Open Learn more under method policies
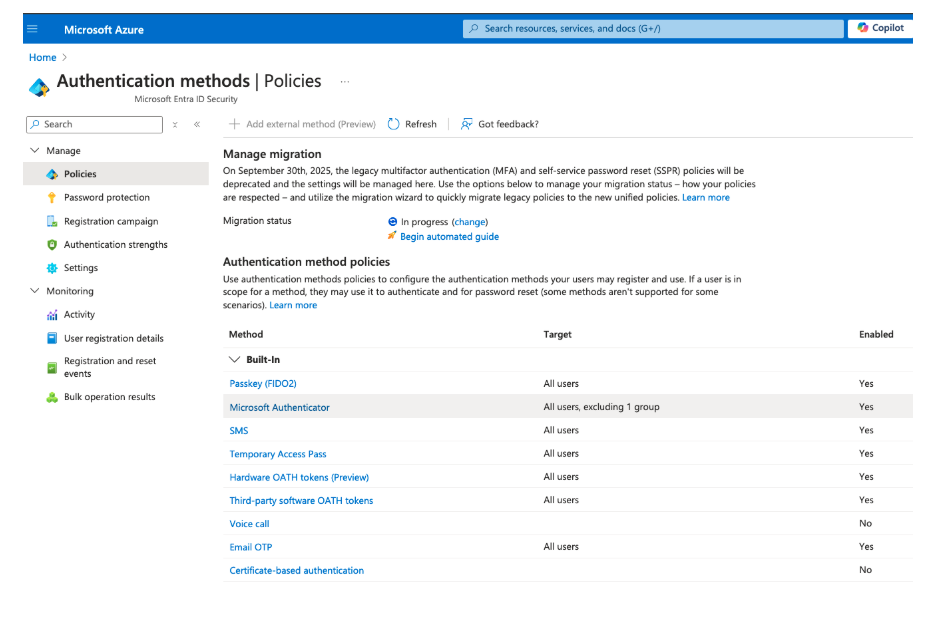This screenshot has width=926, height=625. [x=293, y=305]
